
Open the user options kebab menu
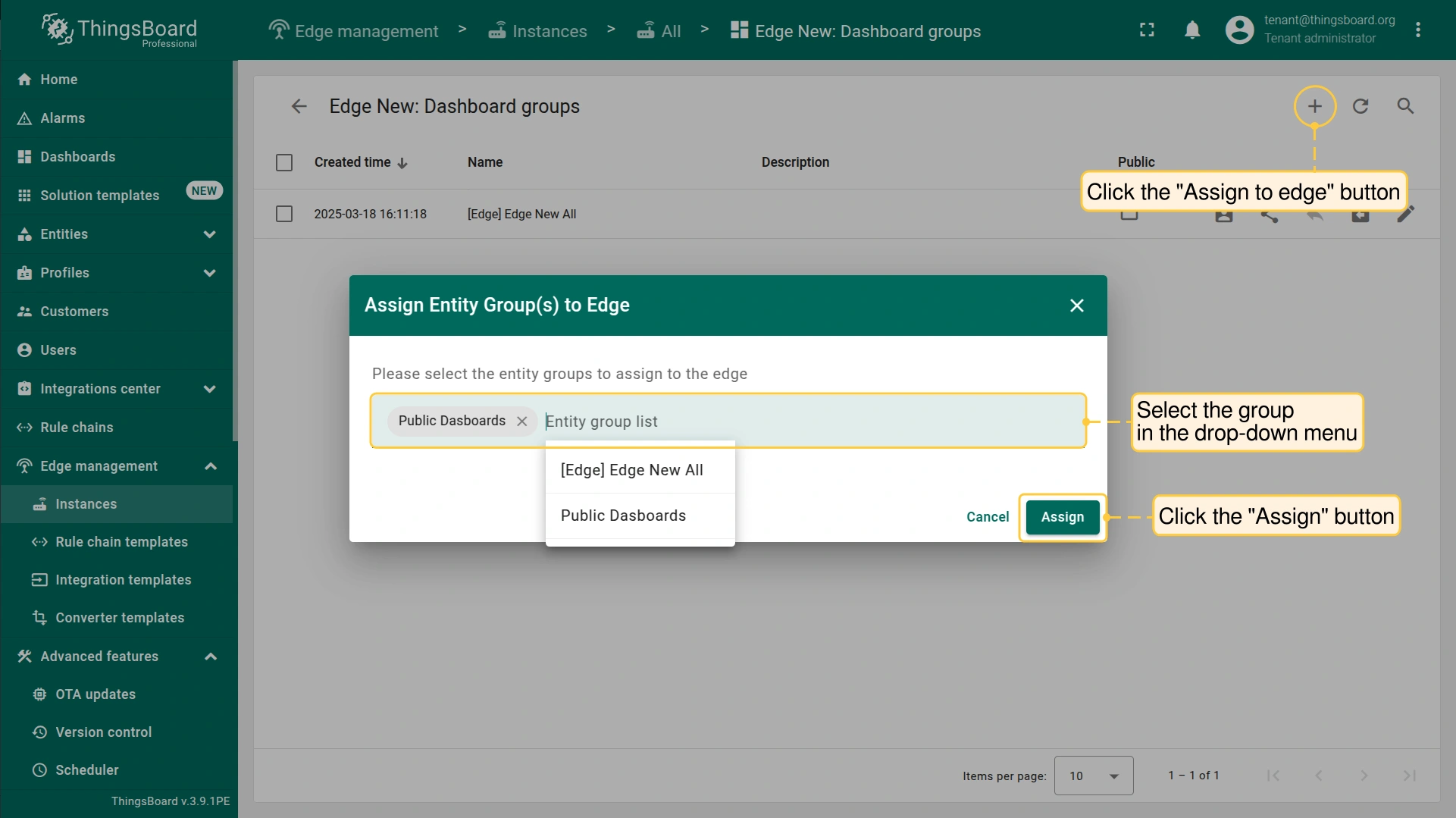click(x=1417, y=30)
